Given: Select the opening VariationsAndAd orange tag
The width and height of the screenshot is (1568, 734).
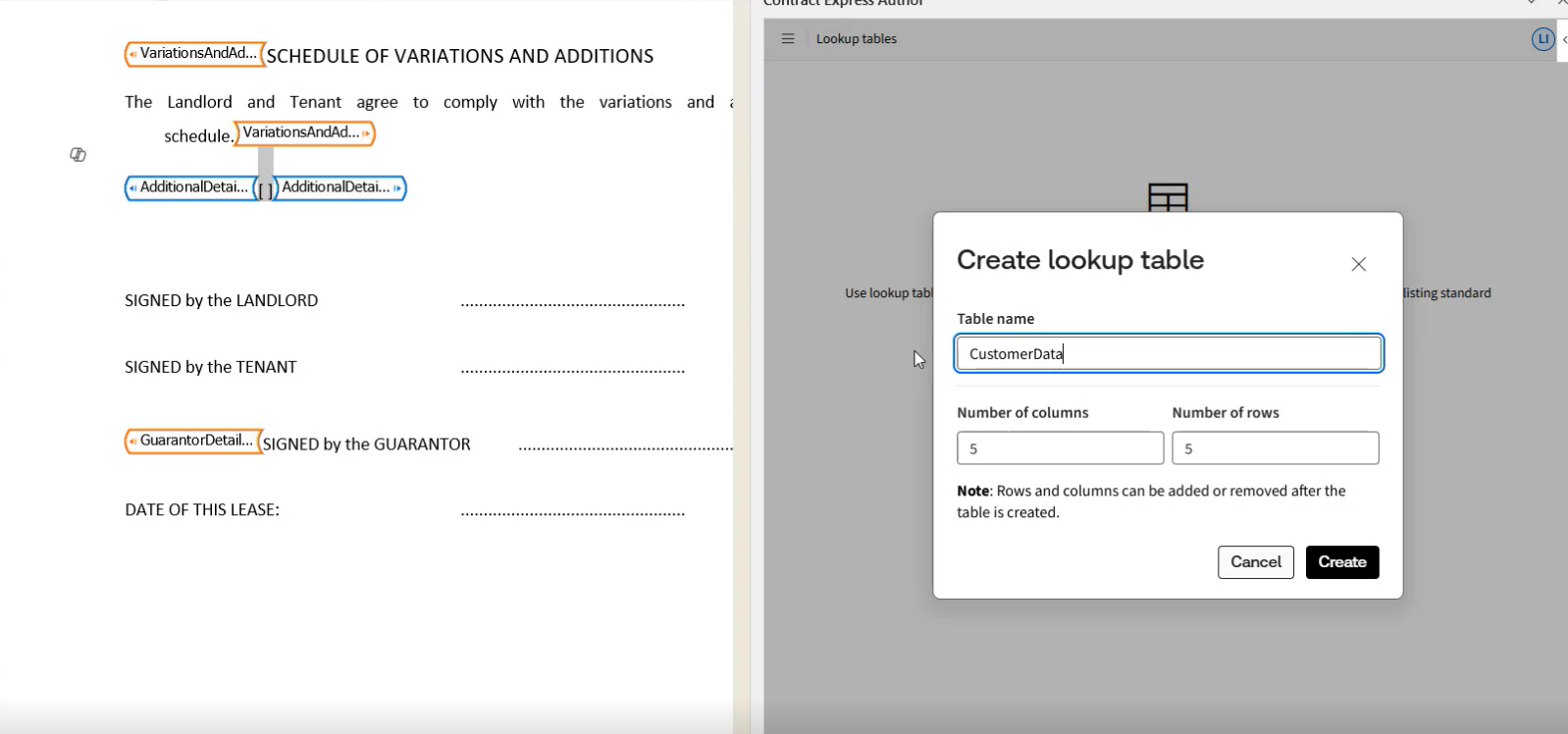Looking at the screenshot, I should (194, 54).
